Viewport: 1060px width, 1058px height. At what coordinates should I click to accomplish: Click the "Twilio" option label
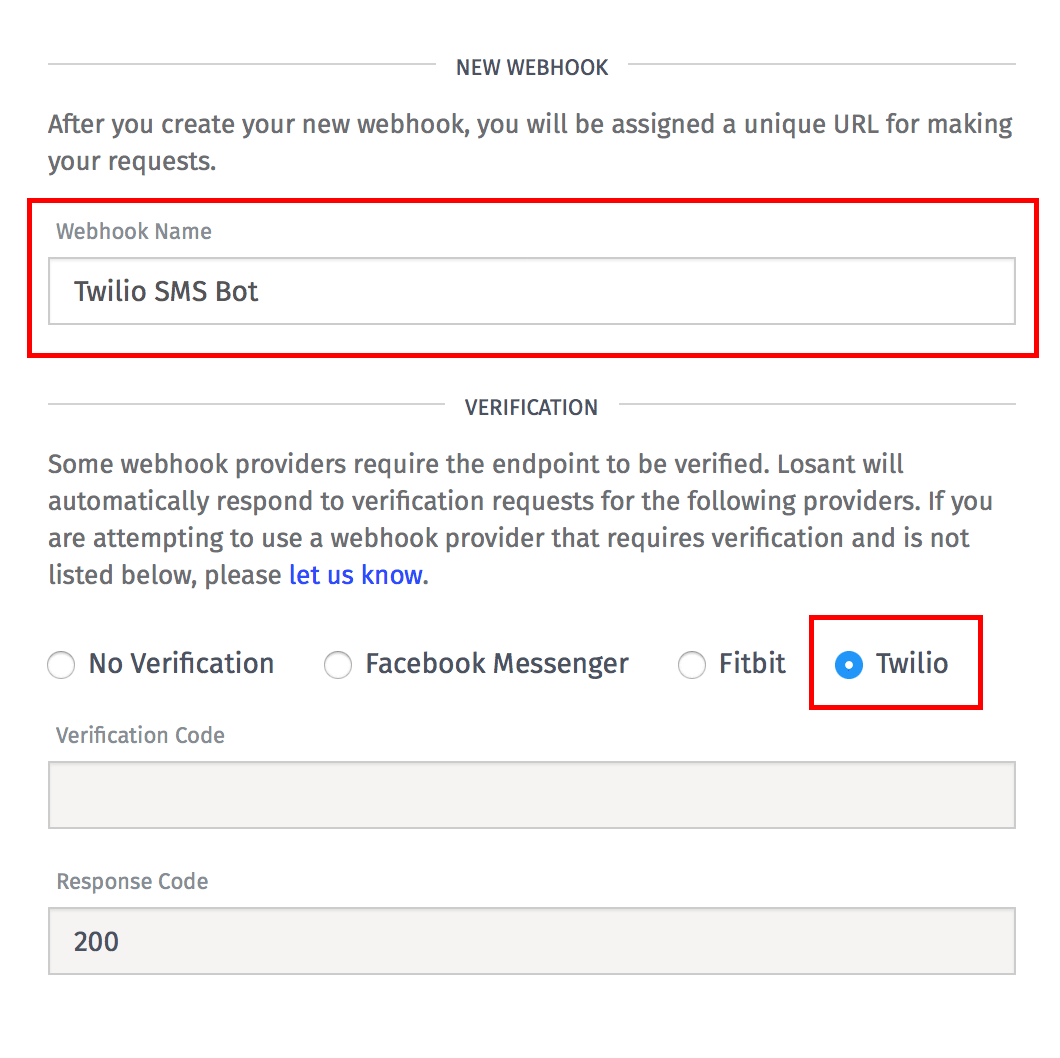tap(912, 664)
